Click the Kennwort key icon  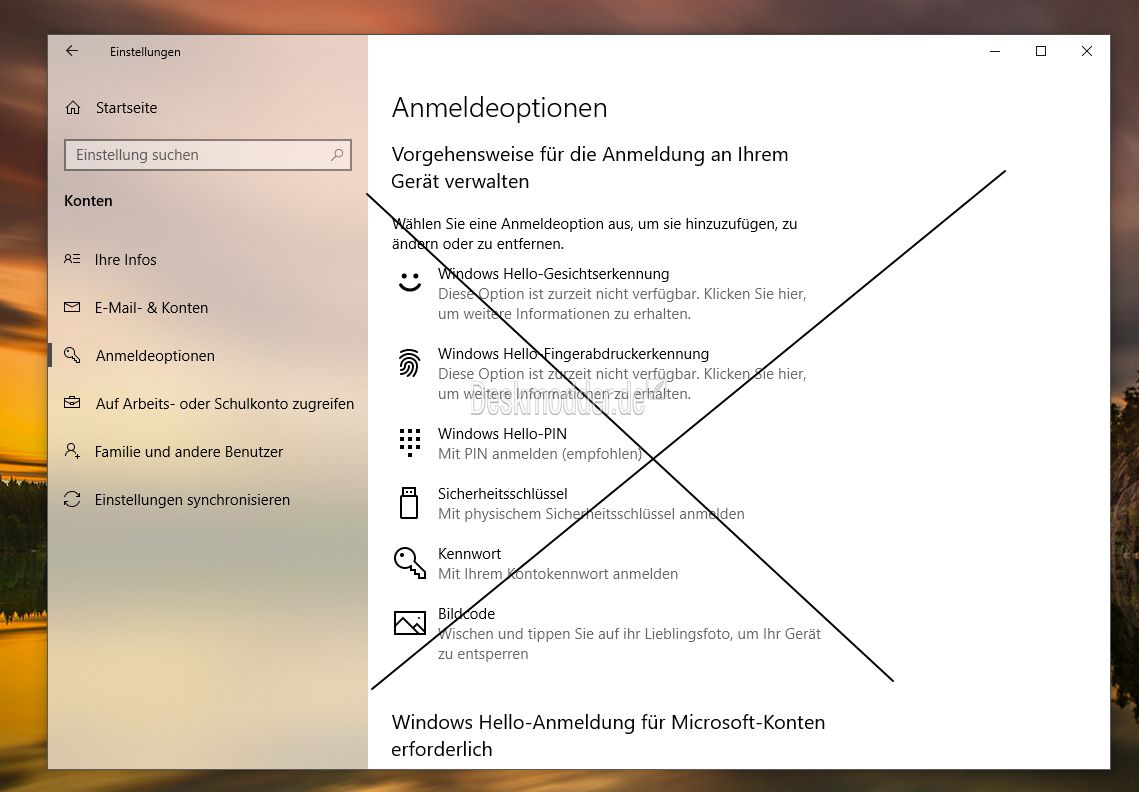(410, 563)
